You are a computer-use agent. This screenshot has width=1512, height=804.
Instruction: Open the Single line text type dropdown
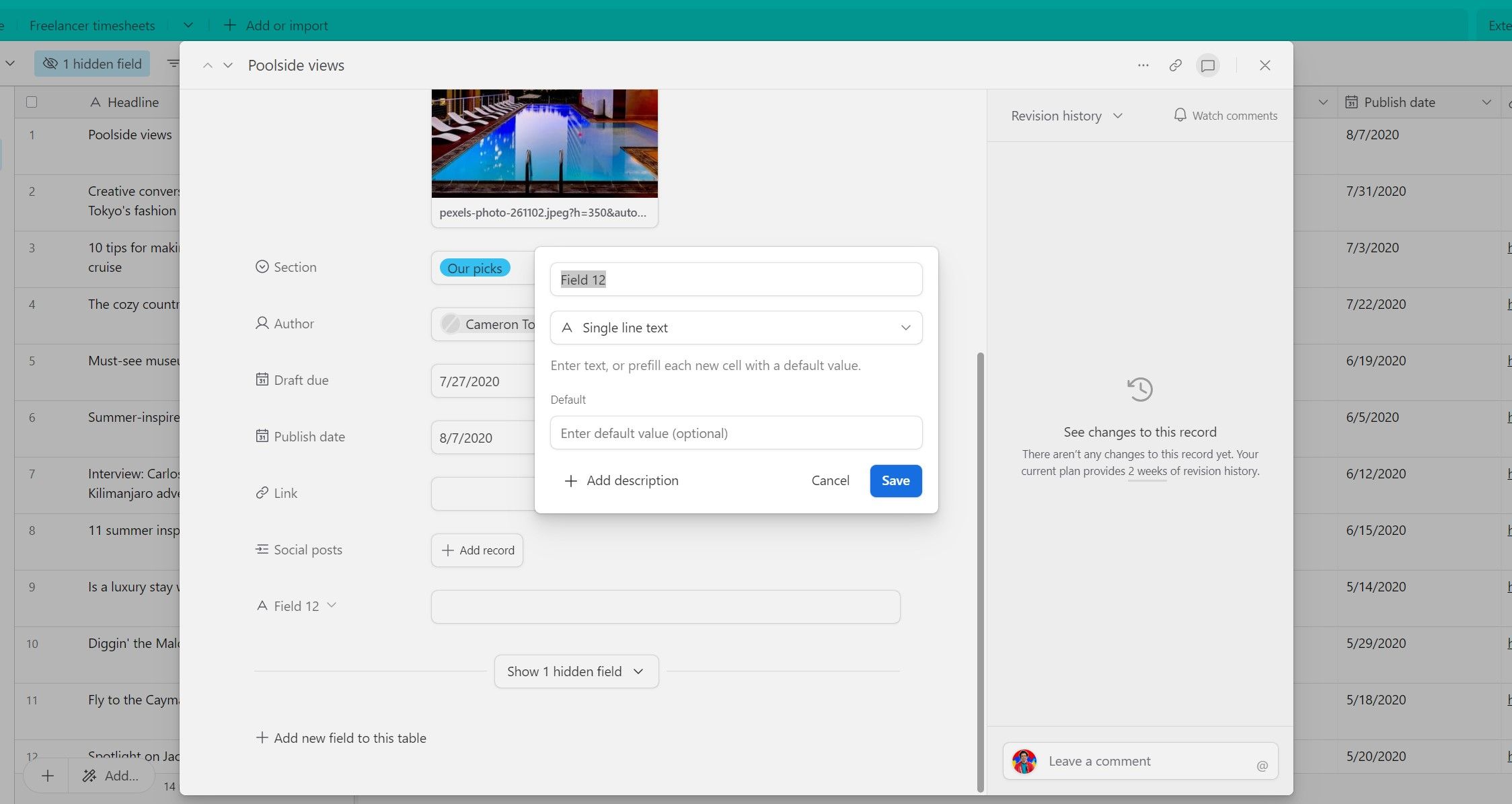(x=736, y=328)
